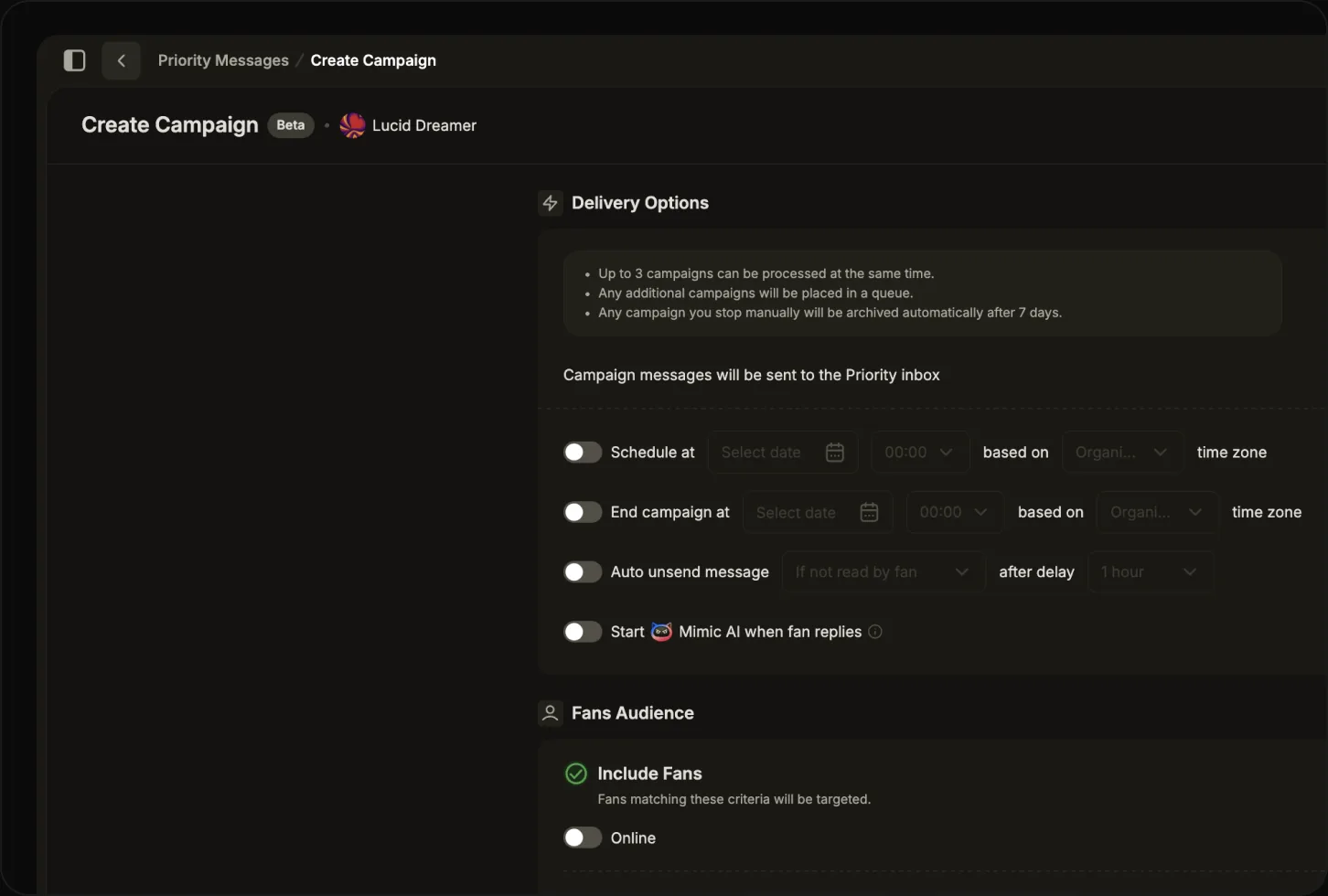Click End campaign Select date field
This screenshot has width=1328, height=896.
coord(818,512)
